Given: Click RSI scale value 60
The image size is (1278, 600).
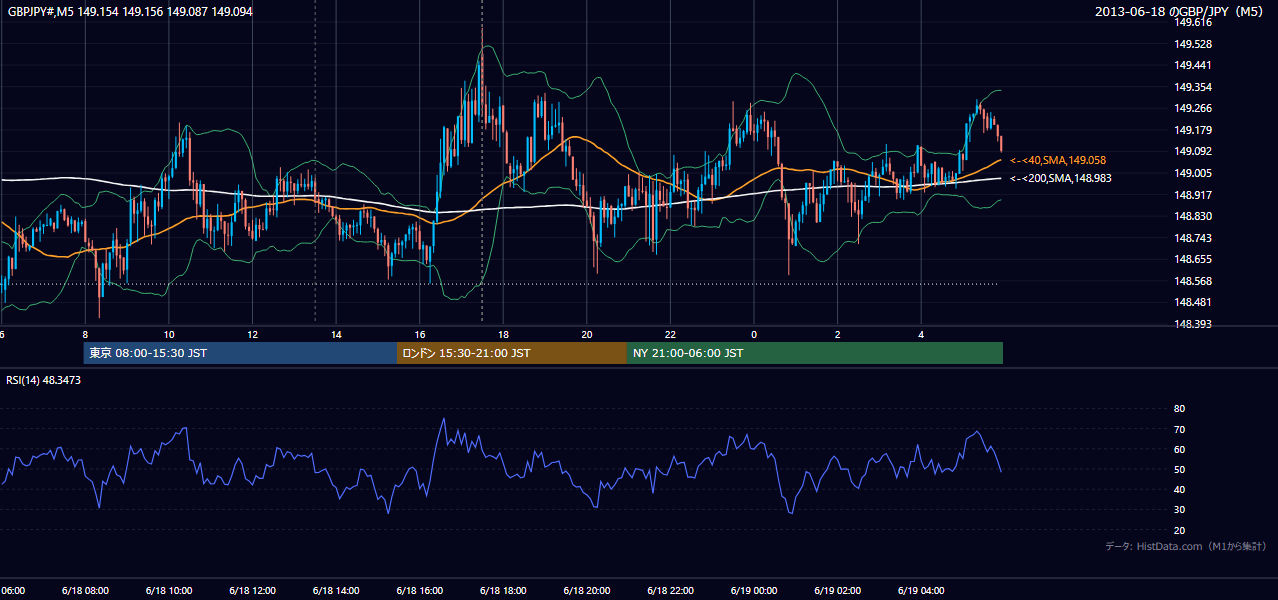Looking at the screenshot, I should (x=1179, y=449).
